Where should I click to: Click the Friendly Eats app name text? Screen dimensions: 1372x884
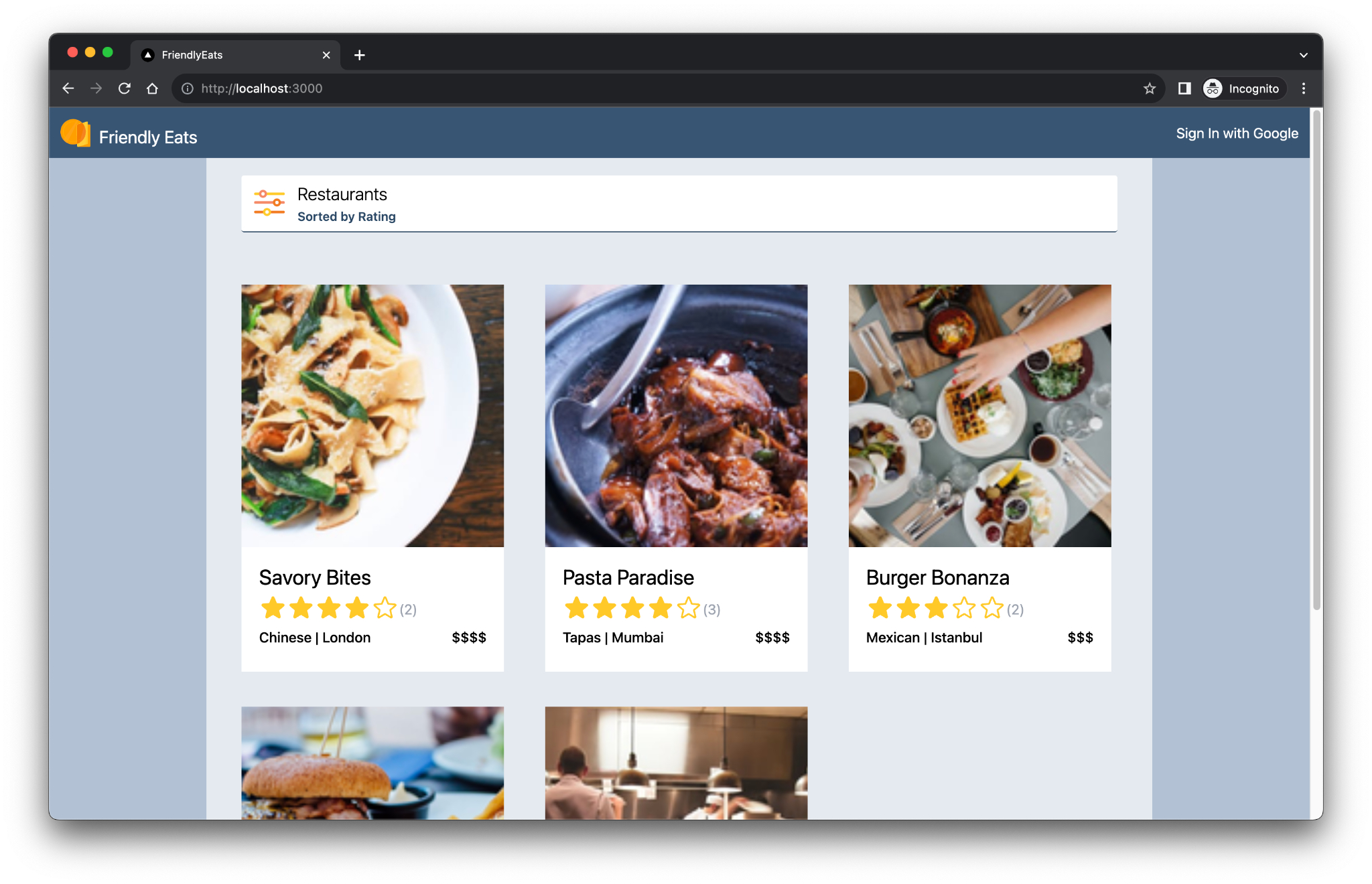tap(149, 136)
